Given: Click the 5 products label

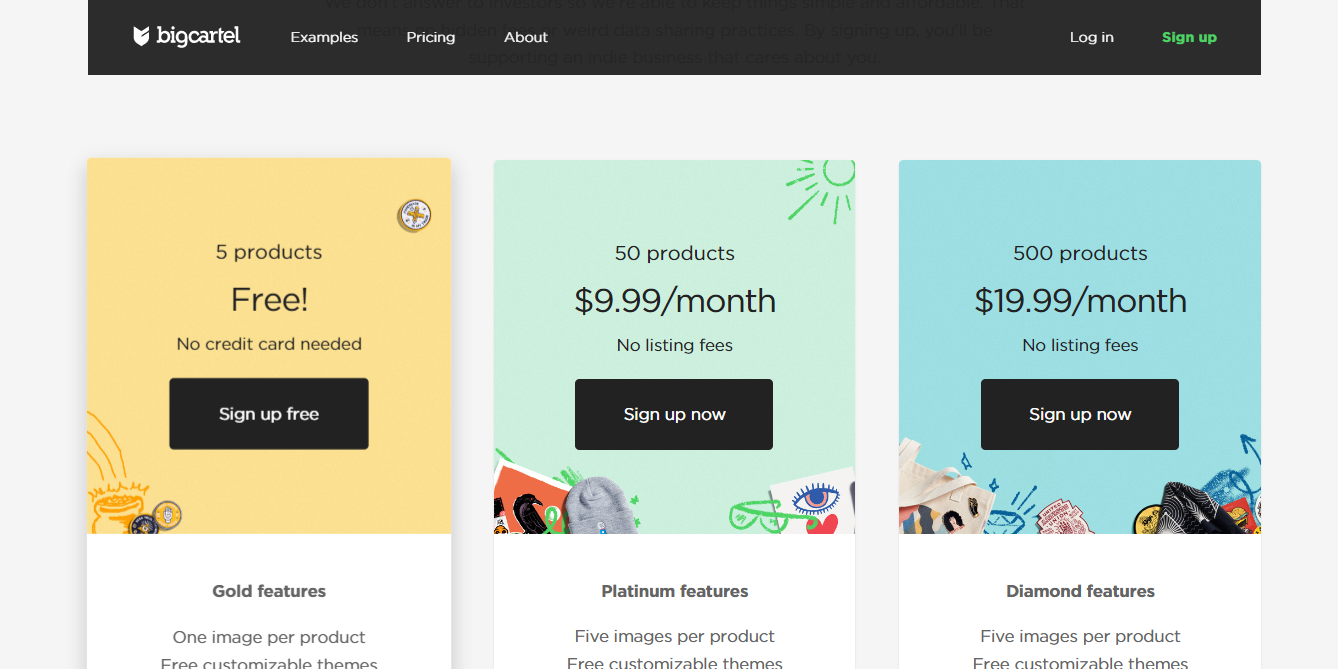Looking at the screenshot, I should point(269,252).
